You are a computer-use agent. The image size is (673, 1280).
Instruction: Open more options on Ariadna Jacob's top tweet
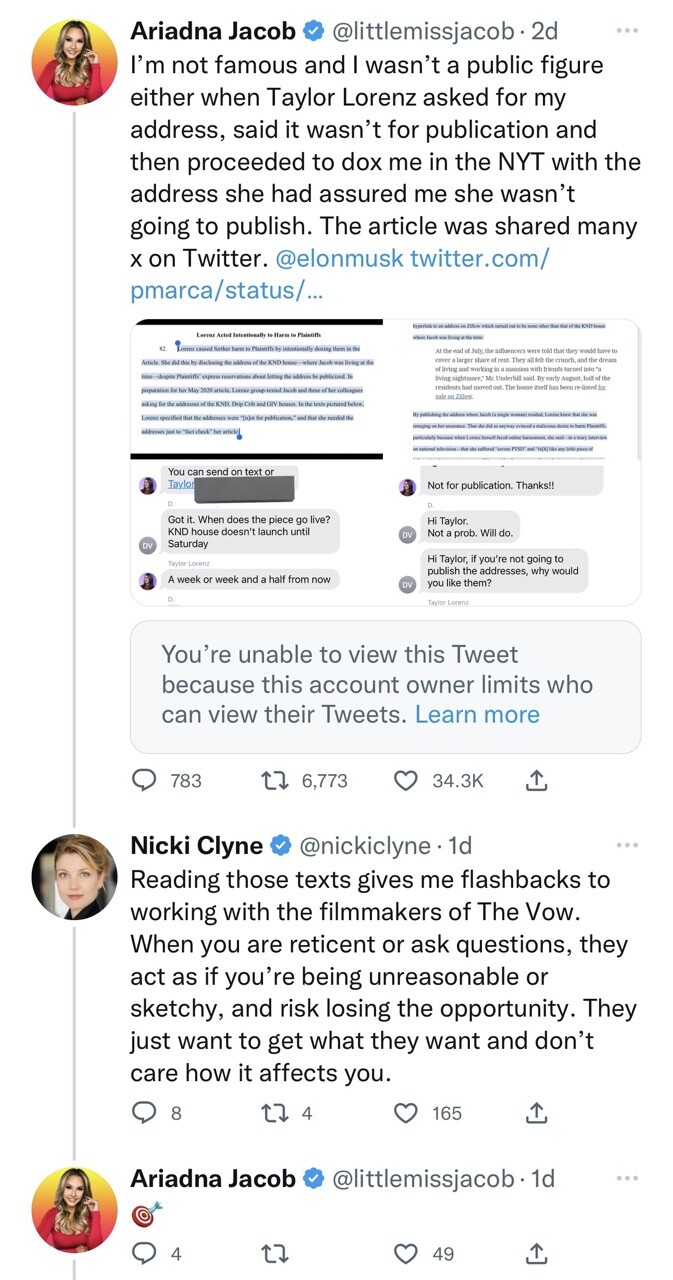[627, 31]
